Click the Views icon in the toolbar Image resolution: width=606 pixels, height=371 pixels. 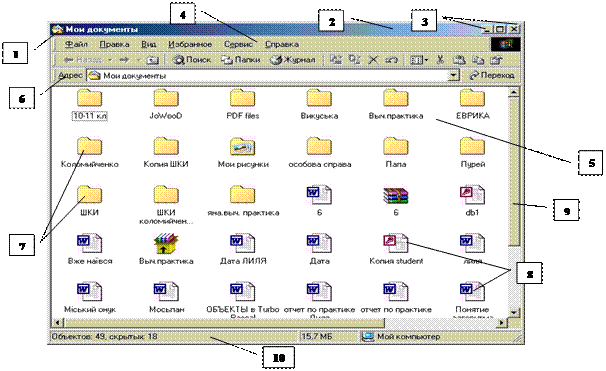point(416,60)
